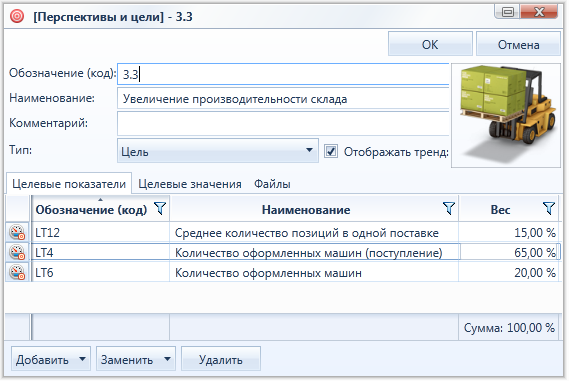This screenshot has height=381, width=569.
Task: Close the dialog with the X button
Action: click(x=539, y=12)
